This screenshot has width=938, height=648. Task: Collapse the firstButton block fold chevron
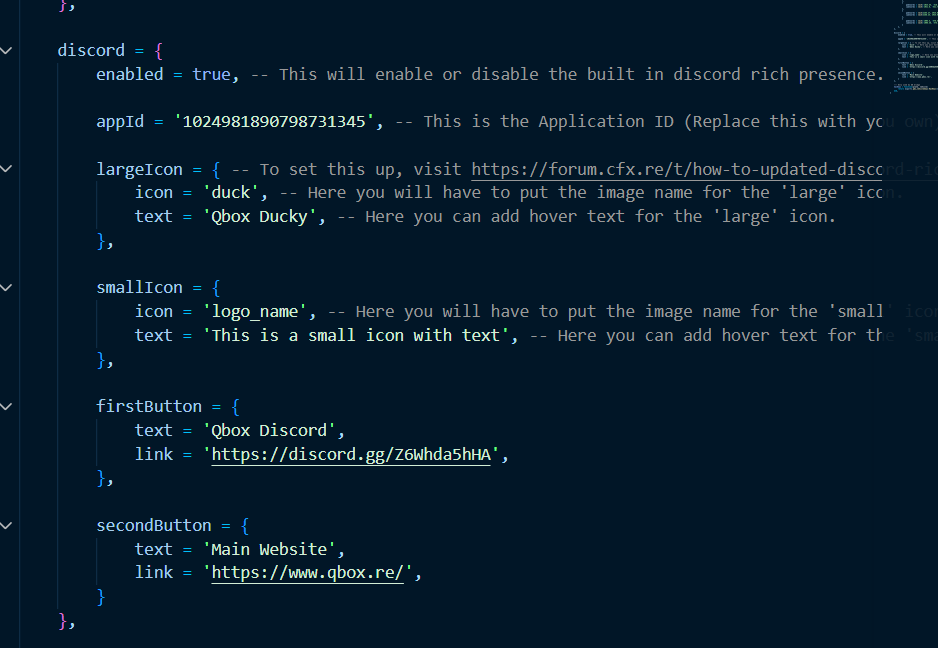[x=6, y=406]
